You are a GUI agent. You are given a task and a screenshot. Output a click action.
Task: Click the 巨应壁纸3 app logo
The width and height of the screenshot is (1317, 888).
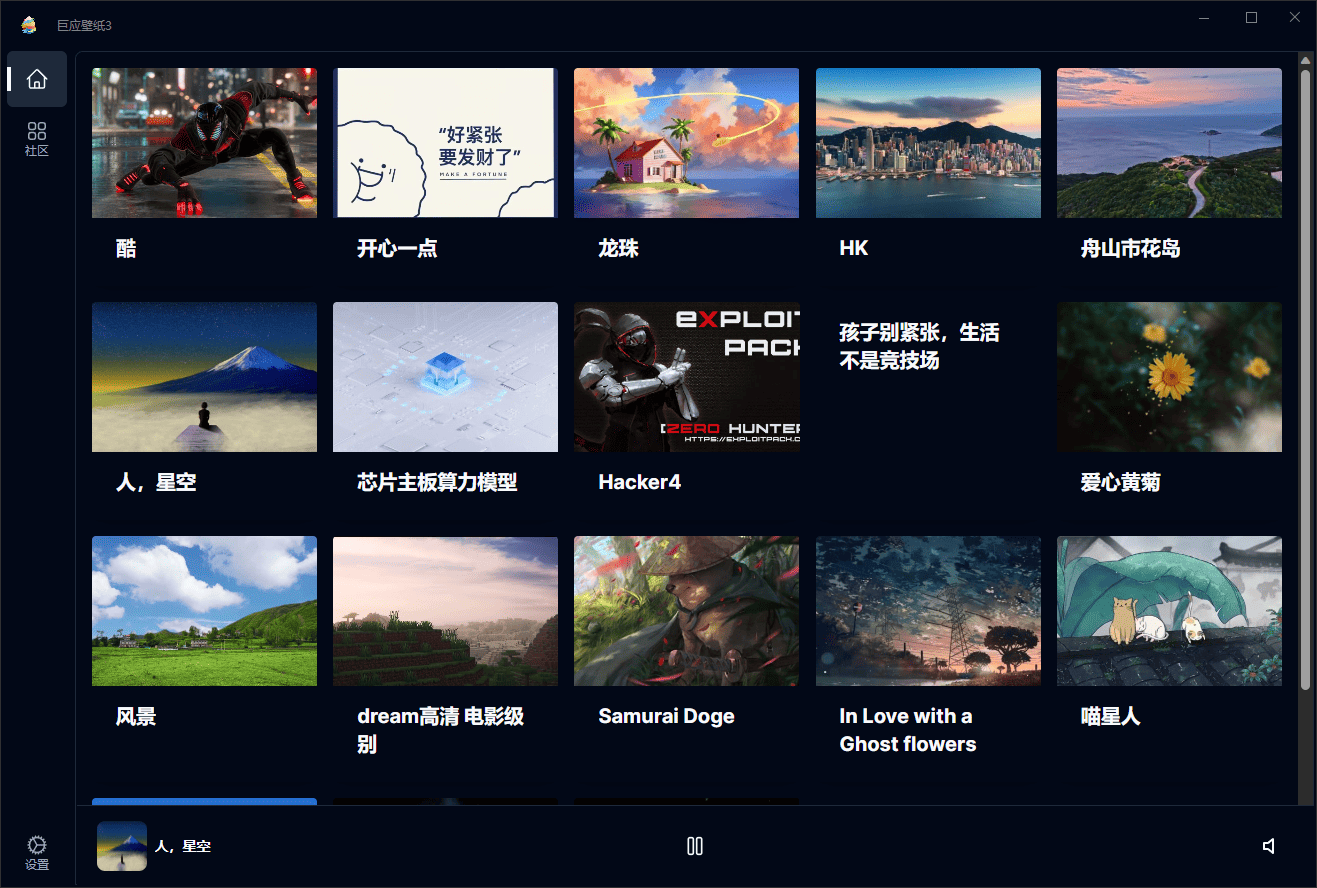point(27,22)
